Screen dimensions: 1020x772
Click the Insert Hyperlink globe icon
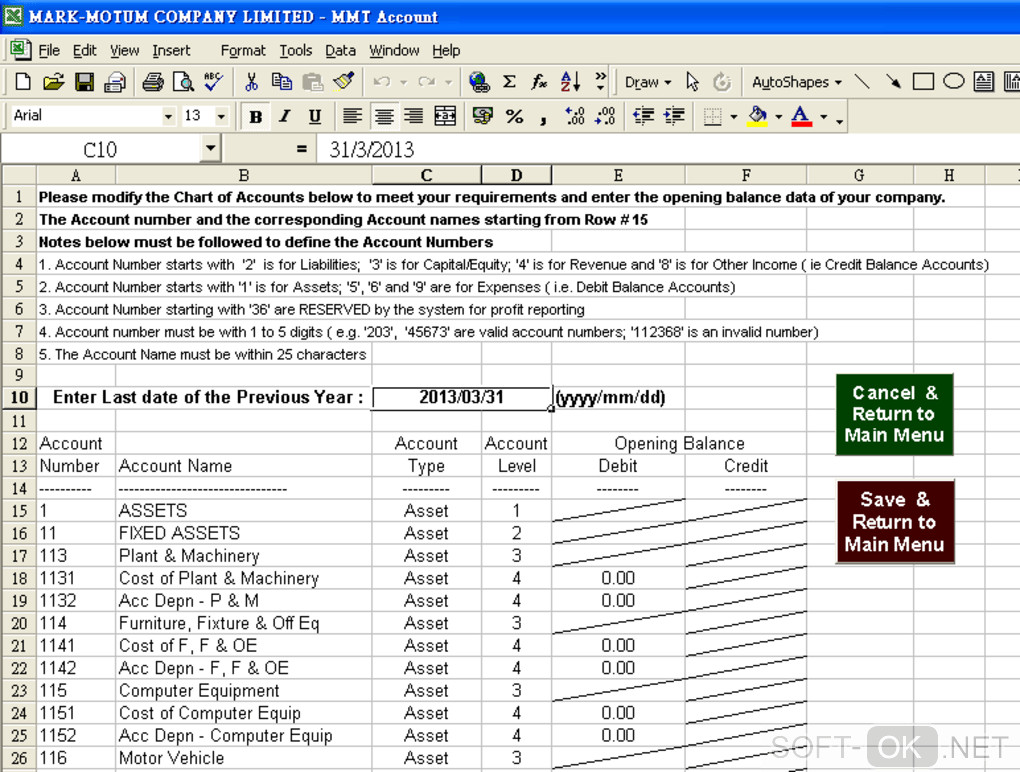pos(479,82)
